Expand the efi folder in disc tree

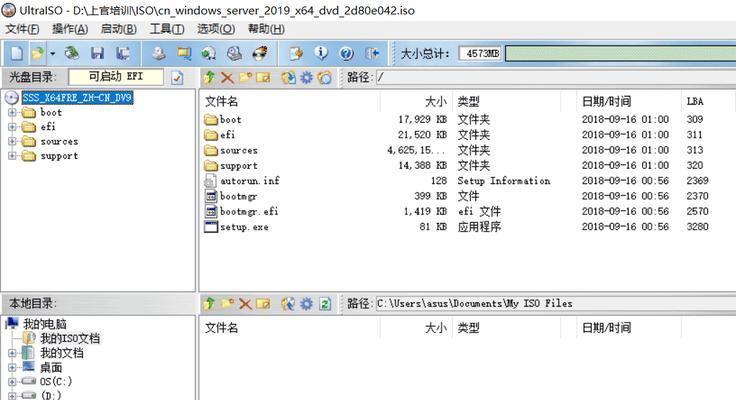(x=12, y=127)
